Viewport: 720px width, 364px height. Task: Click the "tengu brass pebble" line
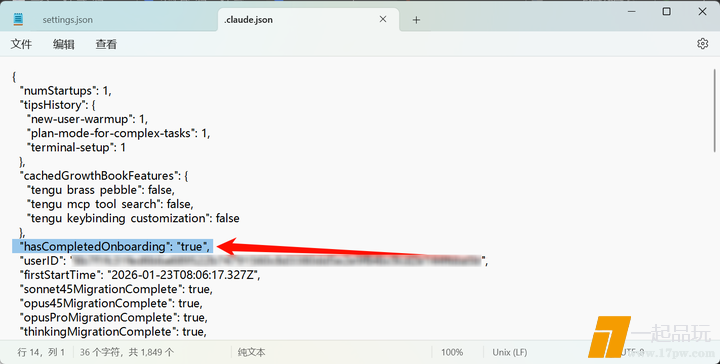tap(101, 190)
